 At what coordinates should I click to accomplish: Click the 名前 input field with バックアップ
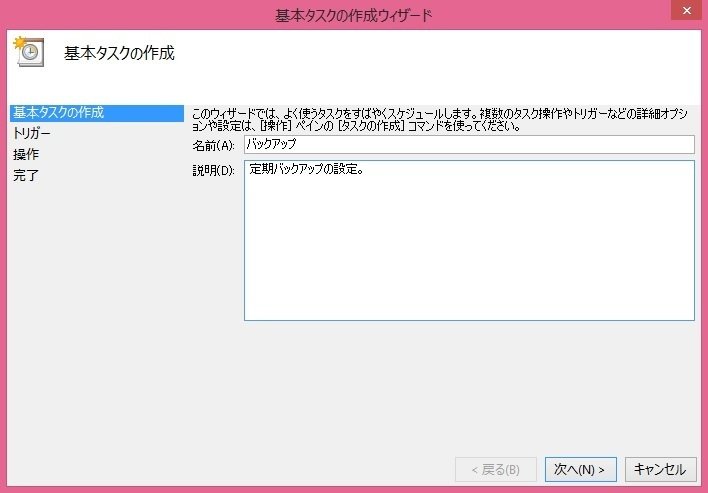(x=469, y=144)
